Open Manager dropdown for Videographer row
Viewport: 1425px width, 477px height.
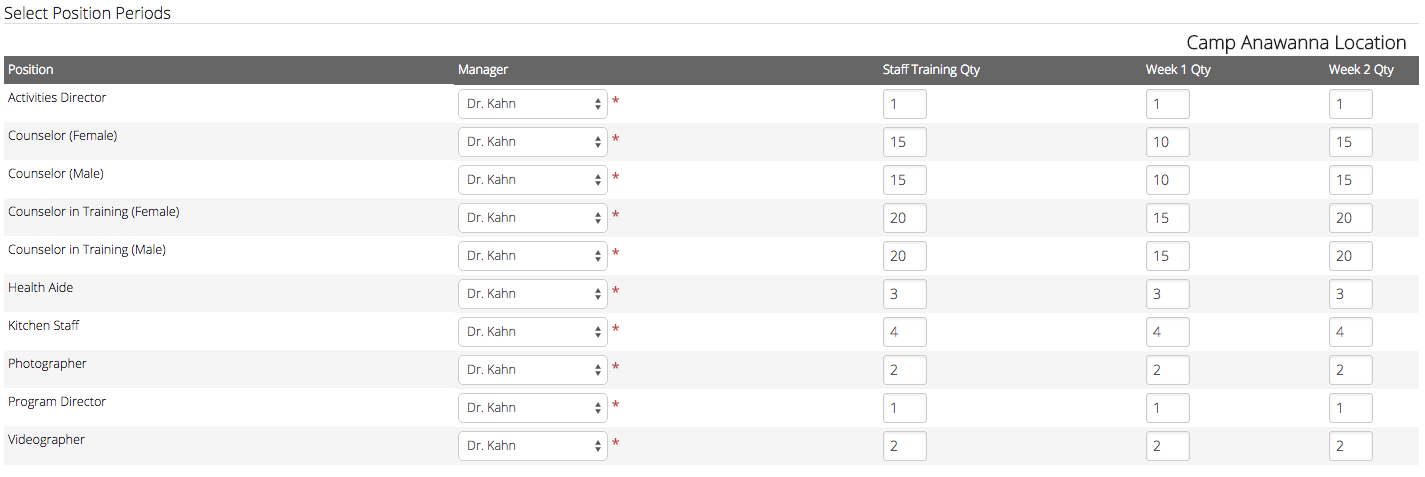coord(532,446)
